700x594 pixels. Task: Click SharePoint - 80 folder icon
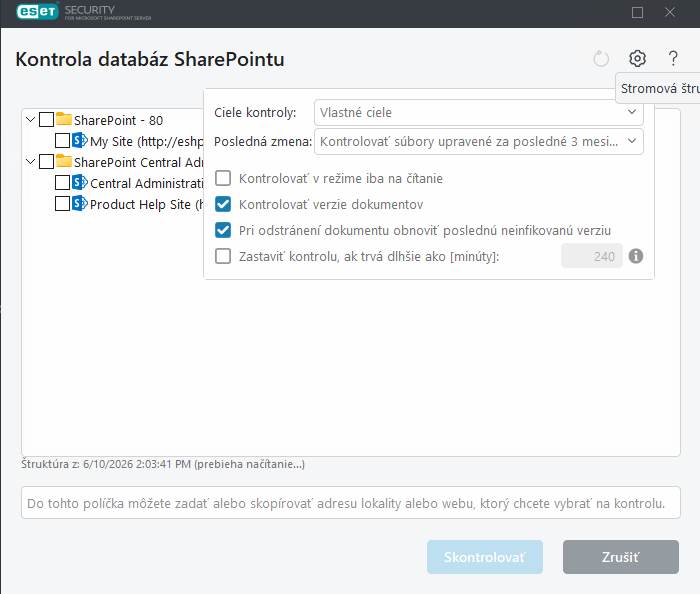[x=64, y=119]
